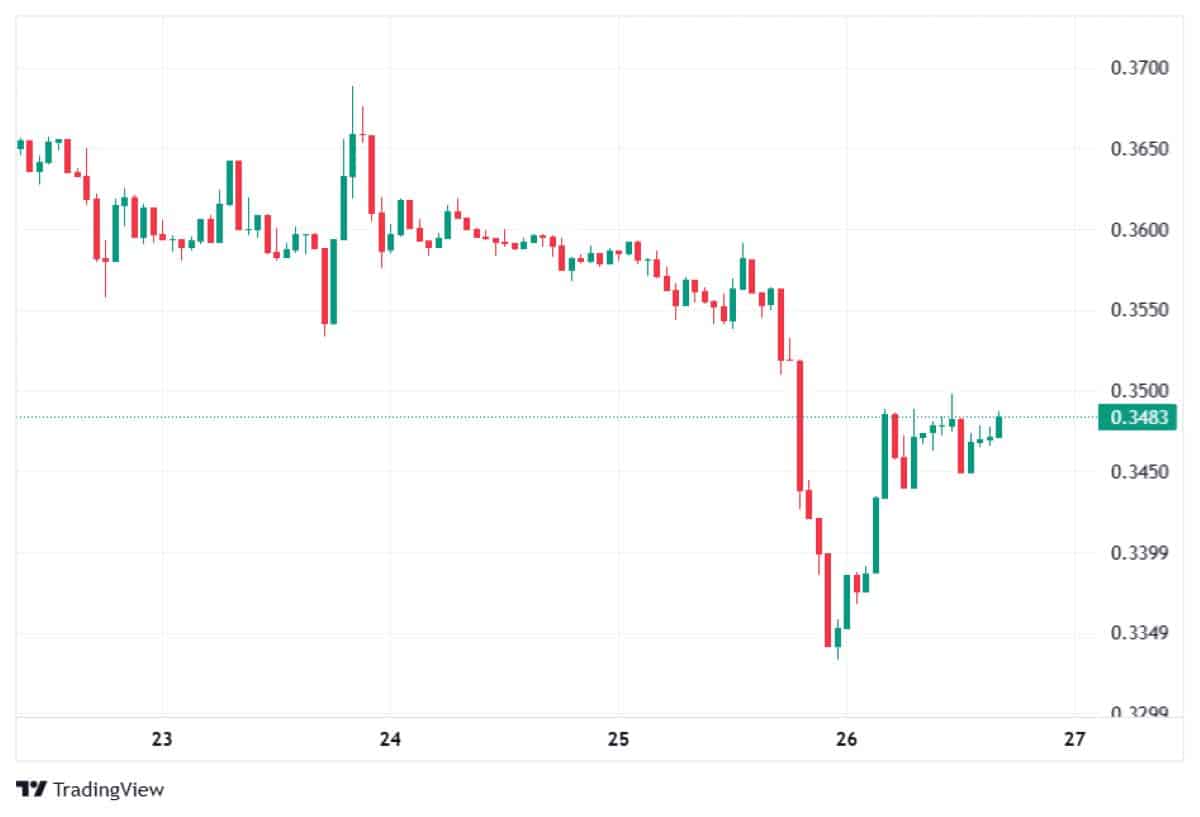Select the 0.3299 price label at bottom
This screenshot has height=817, width=1200.
(x=1139, y=712)
